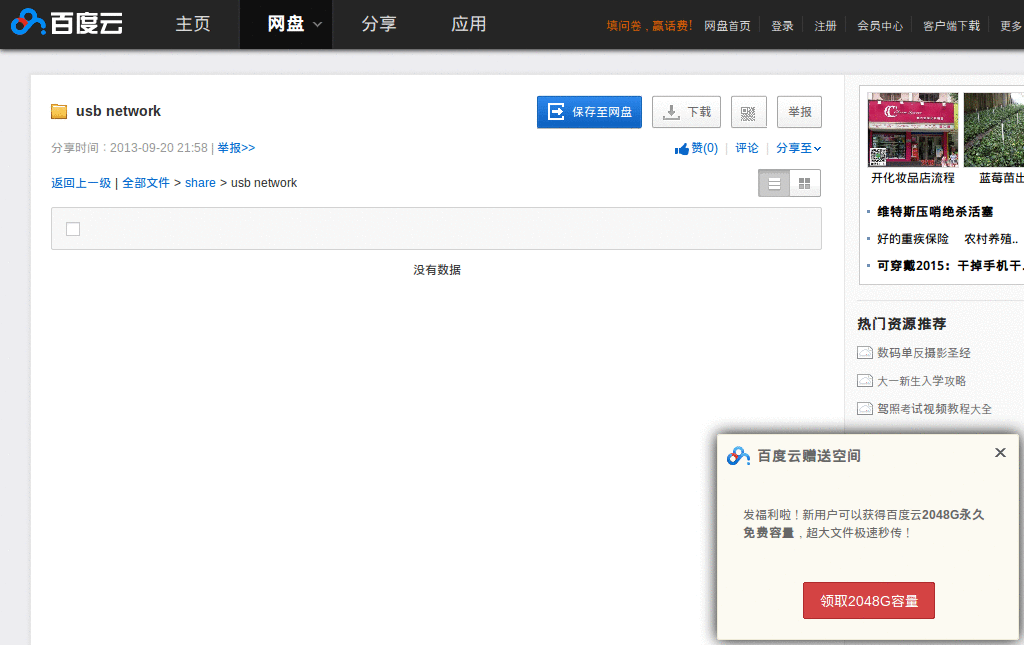The image size is (1024, 645).
Task: Click the 举报 button
Action: 799,112
